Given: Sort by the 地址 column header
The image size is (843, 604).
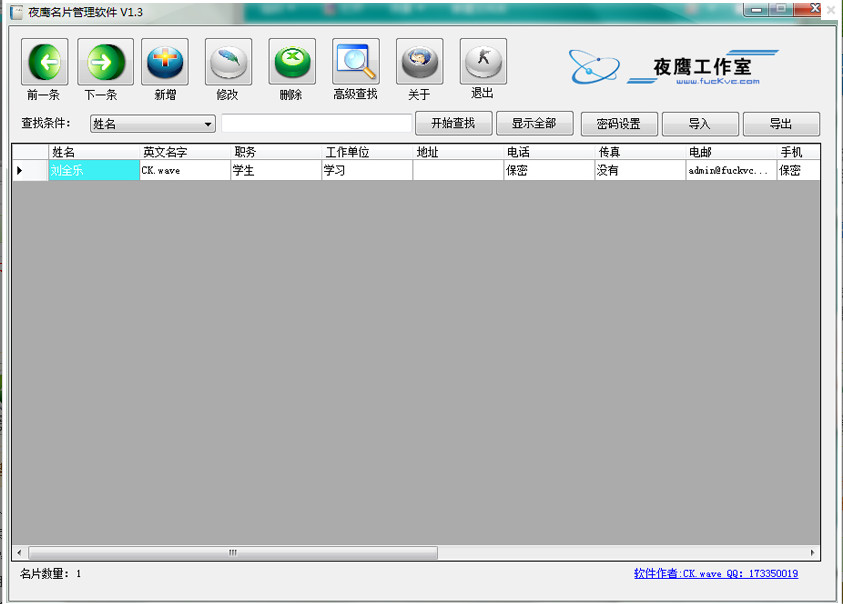Looking at the screenshot, I should [458, 152].
